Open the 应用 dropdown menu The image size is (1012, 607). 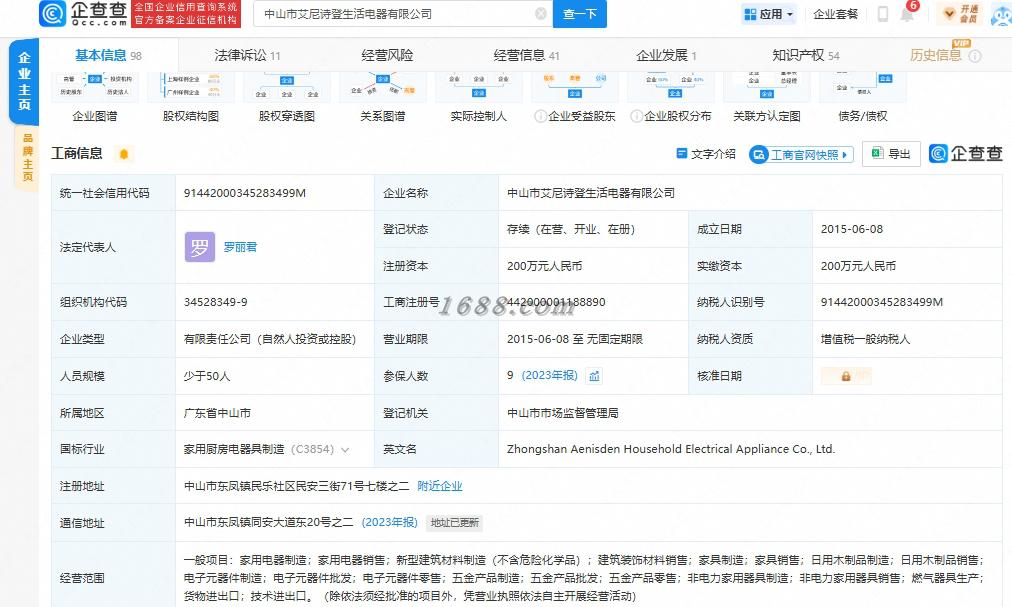769,14
